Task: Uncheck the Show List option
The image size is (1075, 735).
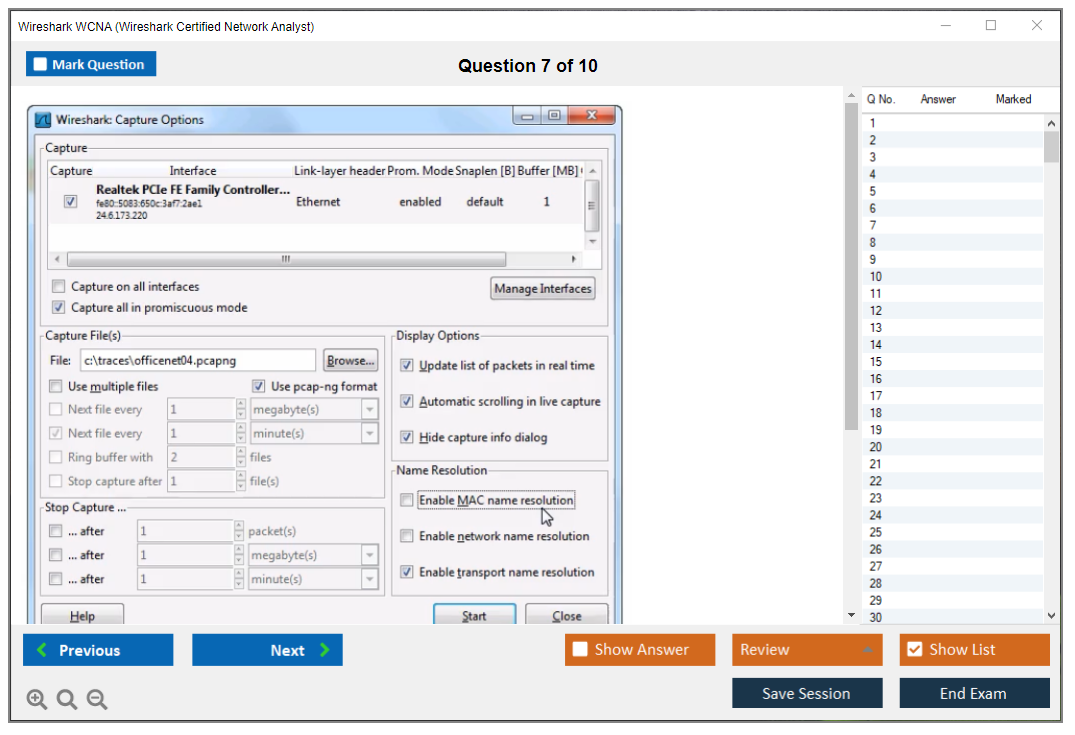Action: point(914,650)
